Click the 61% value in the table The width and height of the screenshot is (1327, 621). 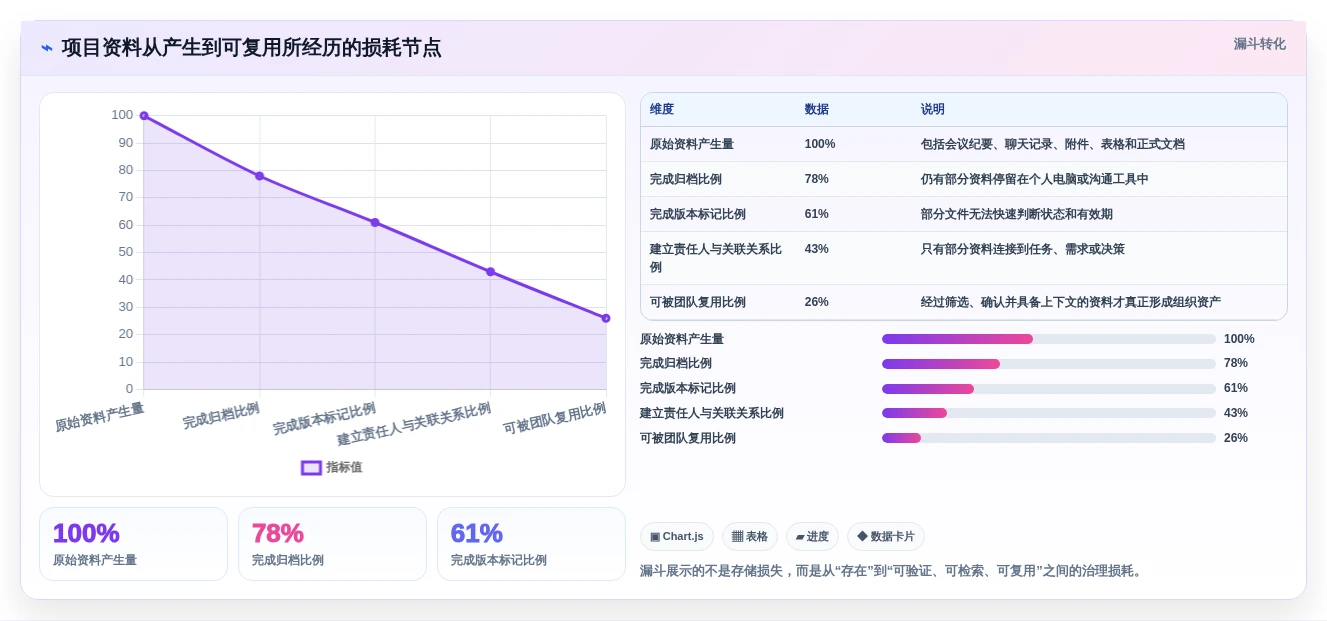coord(817,214)
